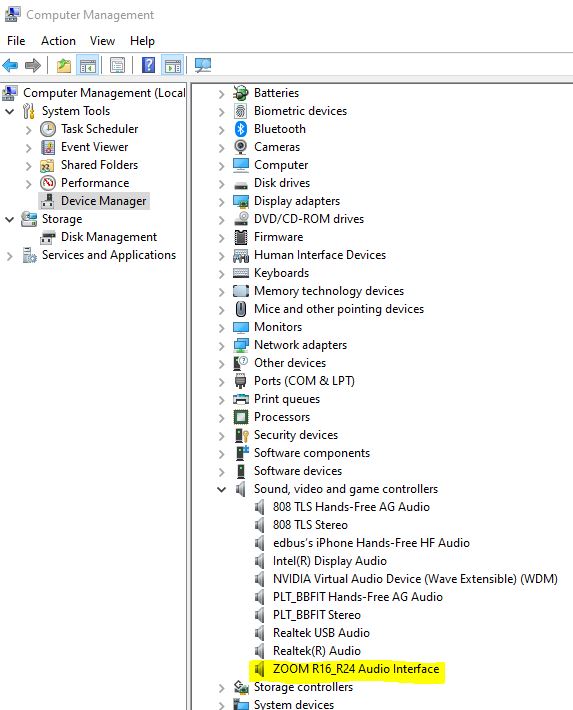This screenshot has width=573, height=710.
Task: Select PLT_BBFIT Stereo device
Action: (317, 615)
